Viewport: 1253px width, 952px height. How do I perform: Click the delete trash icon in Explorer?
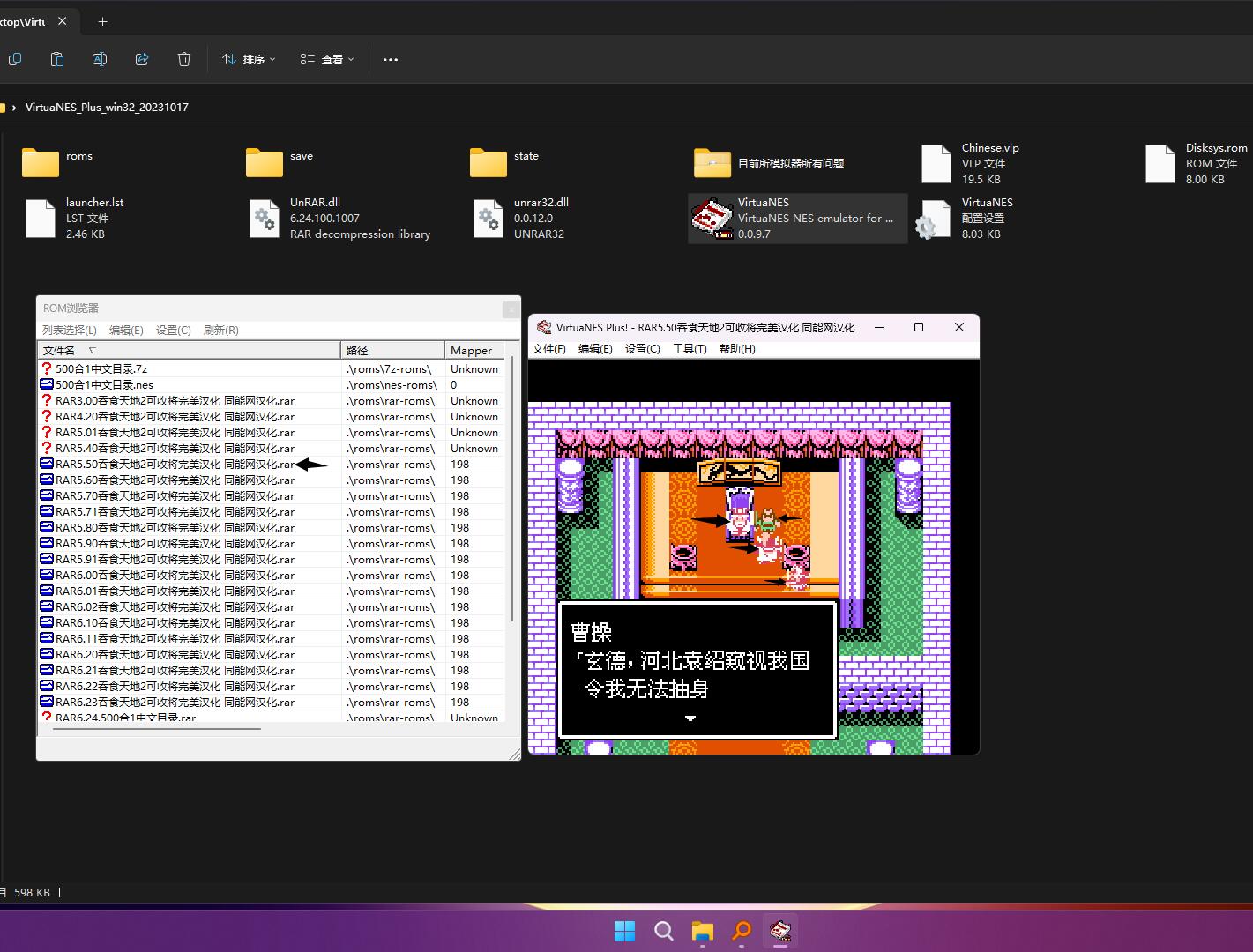pyautogui.click(x=184, y=59)
